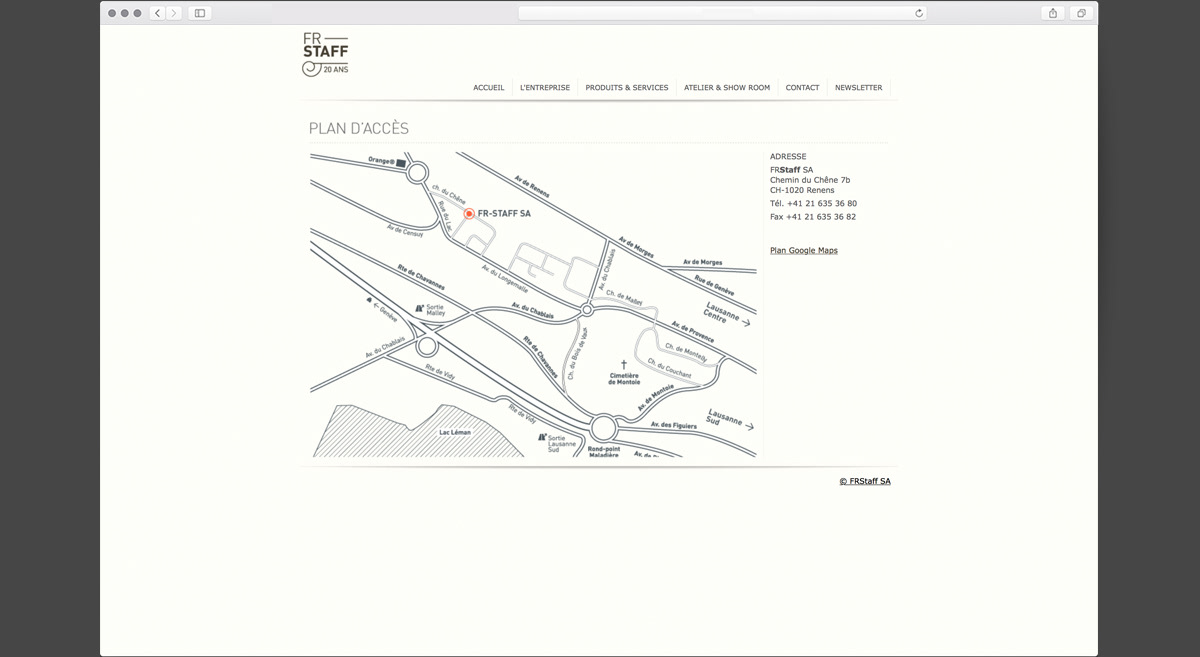Screen dimensions: 1200x657
Task: Reload the page with the refresh icon
Action: 919,13
